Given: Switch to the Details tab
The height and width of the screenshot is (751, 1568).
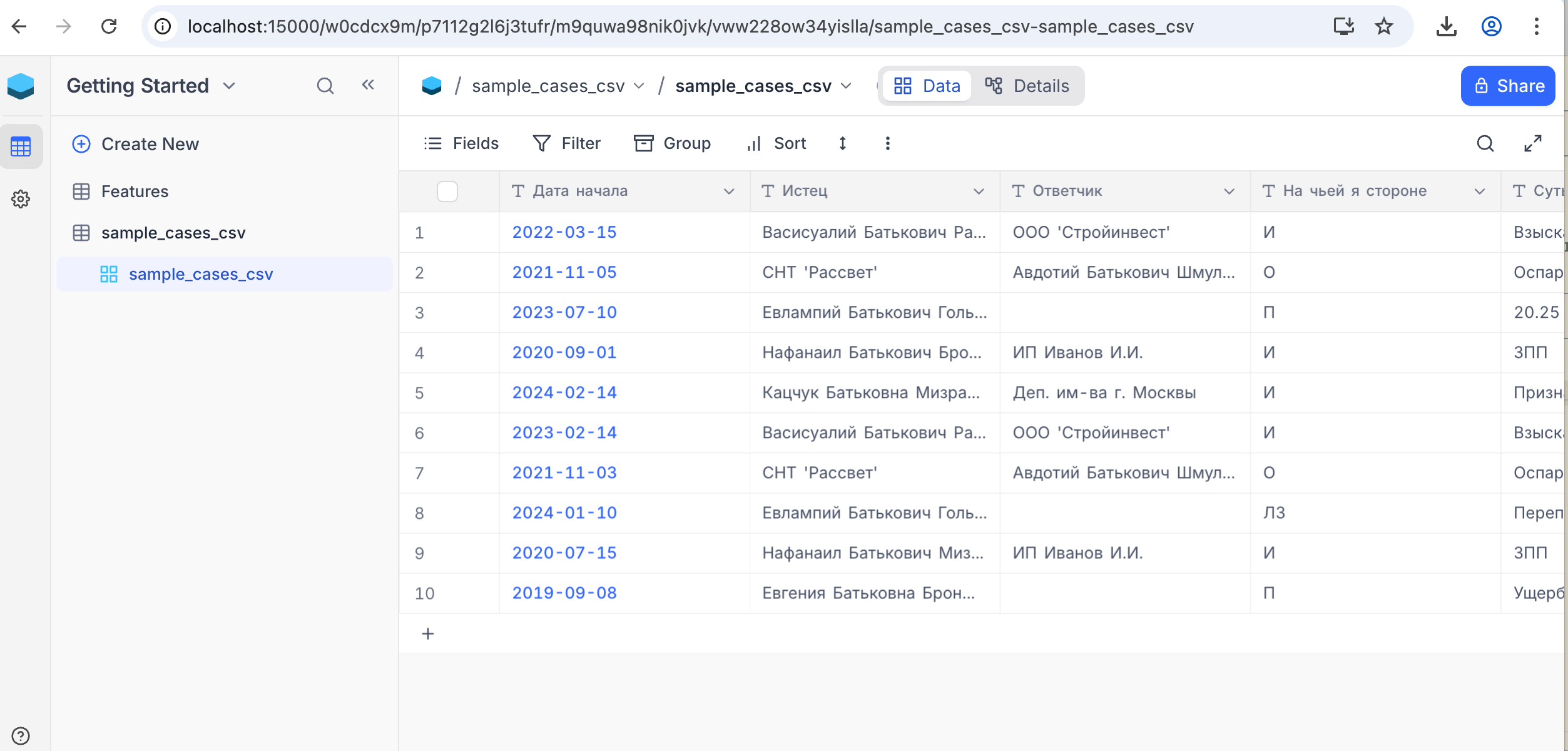Looking at the screenshot, I should click(1027, 86).
